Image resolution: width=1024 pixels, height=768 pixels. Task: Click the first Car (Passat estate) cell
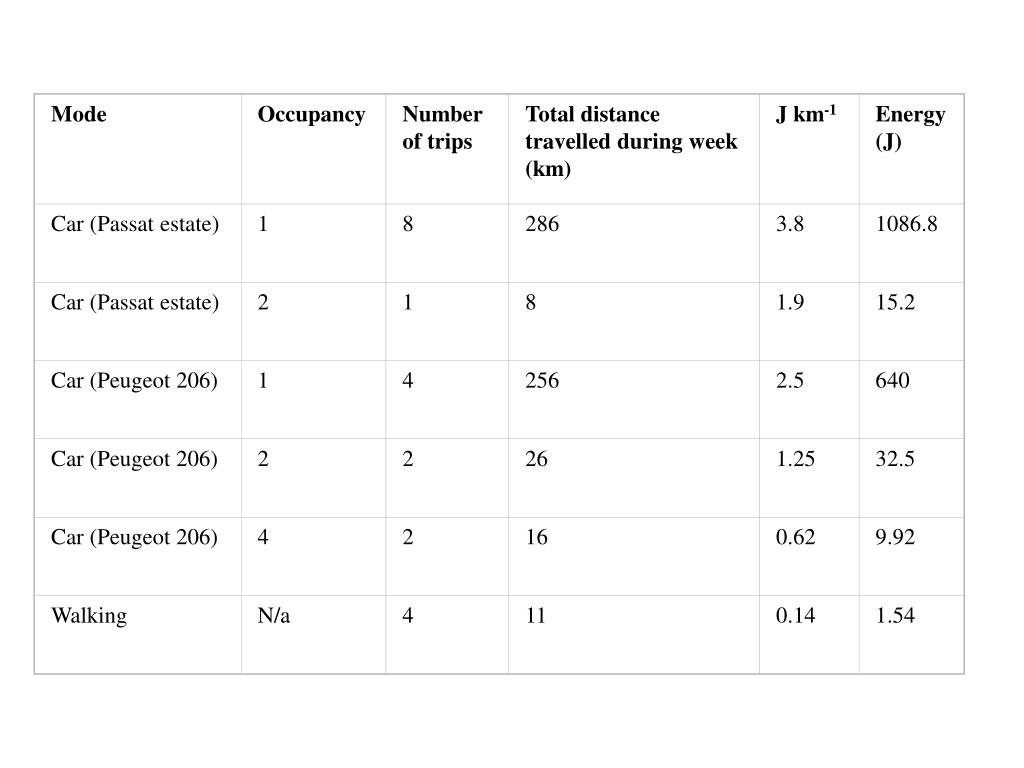click(x=135, y=225)
